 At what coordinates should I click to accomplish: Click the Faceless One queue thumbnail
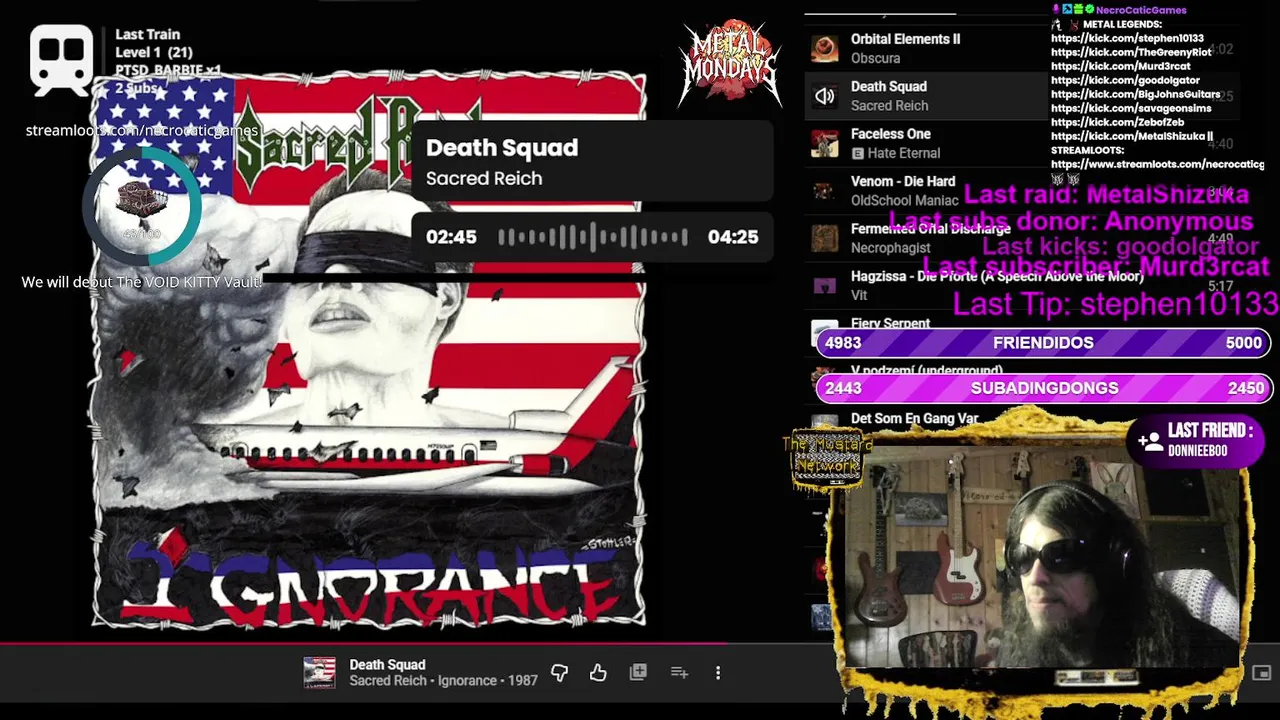coord(825,144)
